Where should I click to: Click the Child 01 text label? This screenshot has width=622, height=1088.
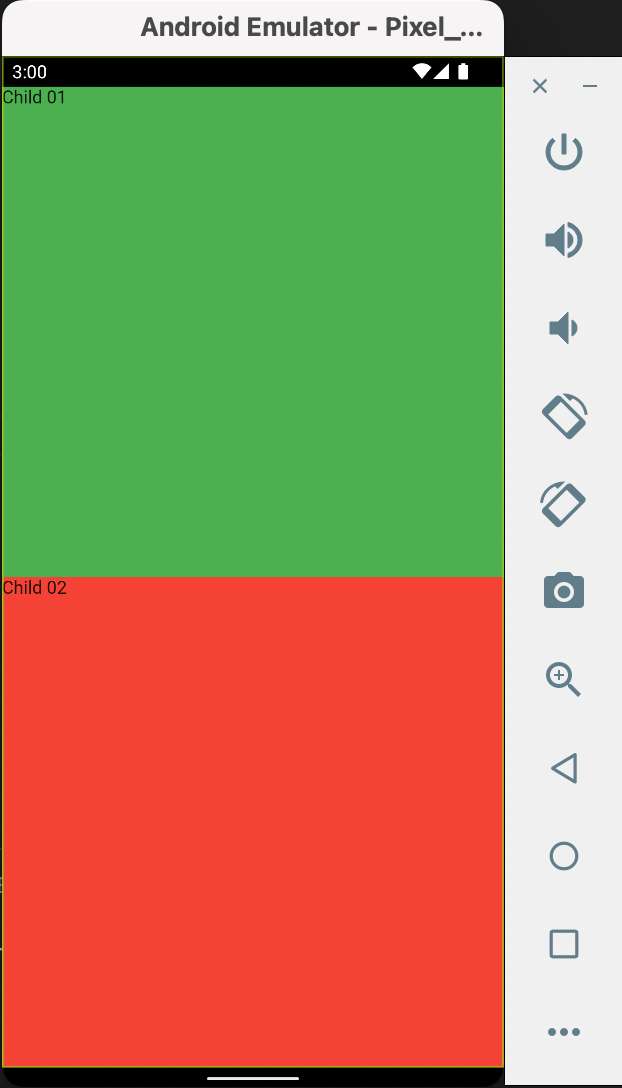[x=34, y=97]
